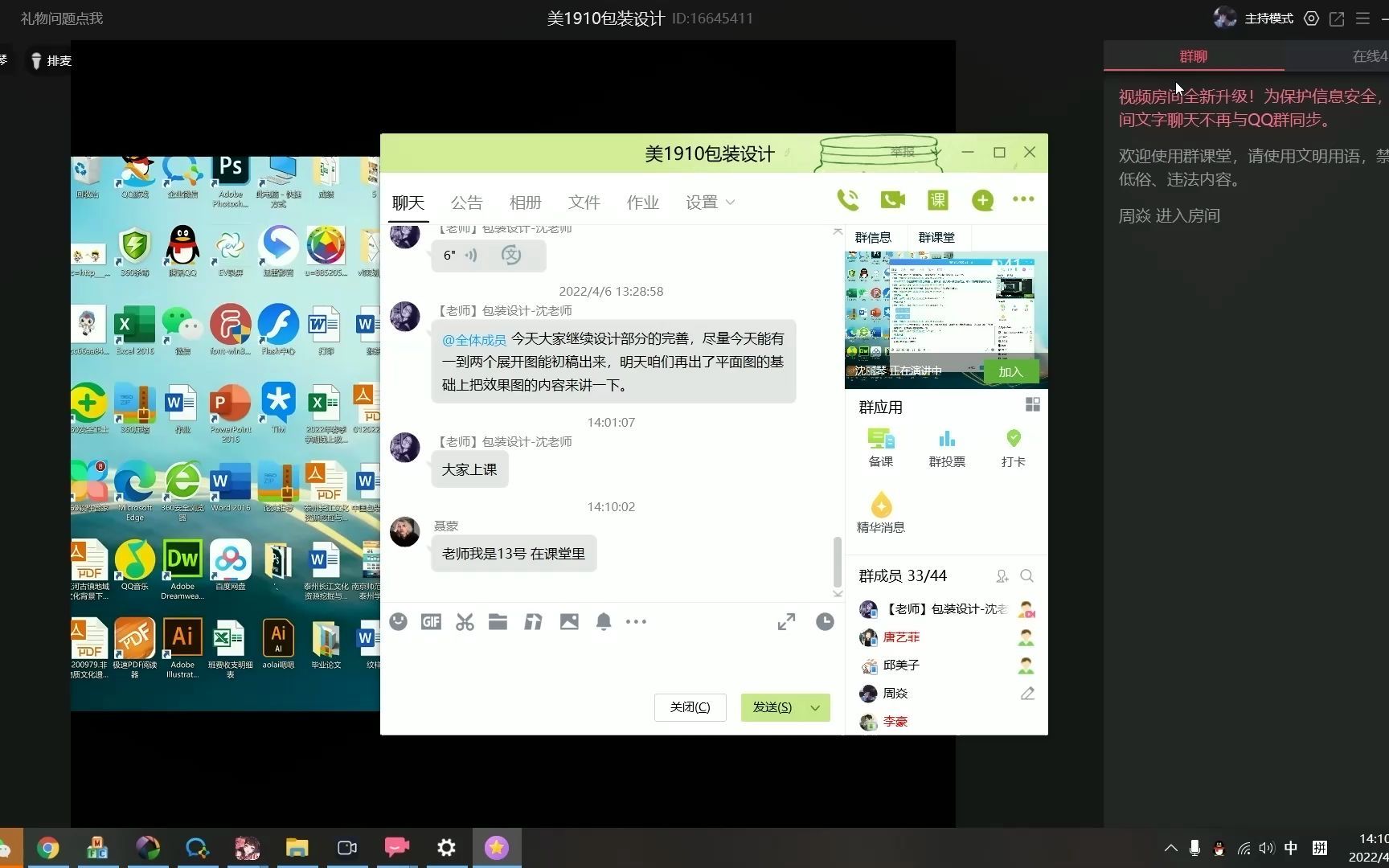Open File Explorer from the taskbar
This screenshot has height=868, width=1389.
pyautogui.click(x=297, y=848)
